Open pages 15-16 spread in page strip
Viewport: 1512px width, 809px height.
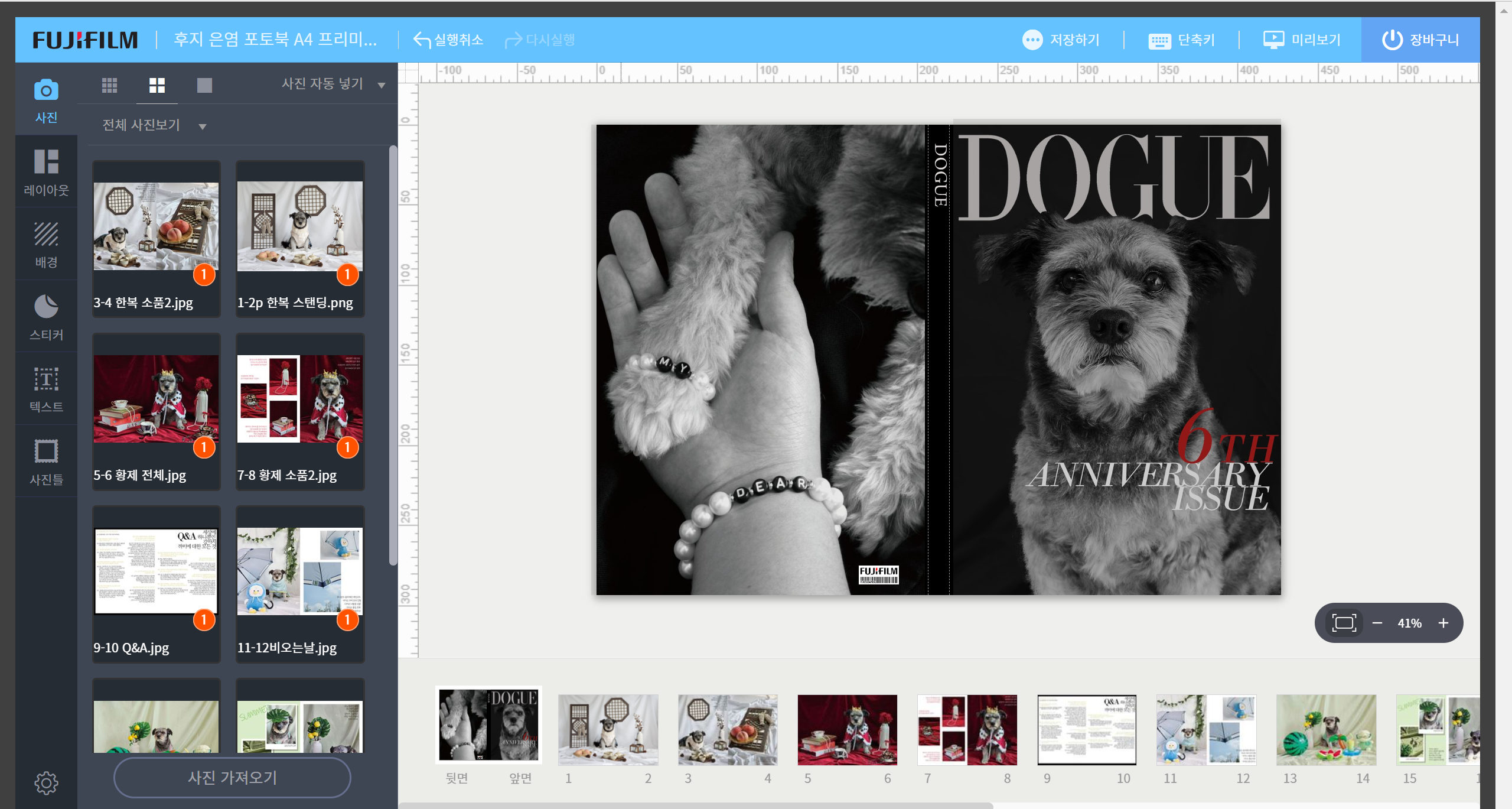coord(1438,730)
